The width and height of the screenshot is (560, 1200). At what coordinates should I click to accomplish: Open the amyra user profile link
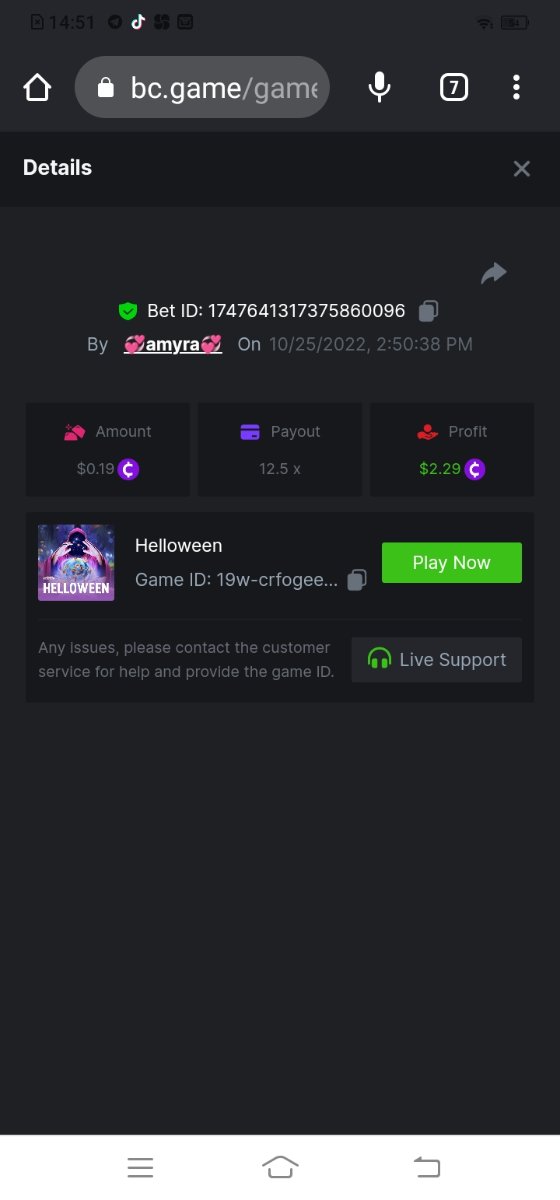coord(172,344)
